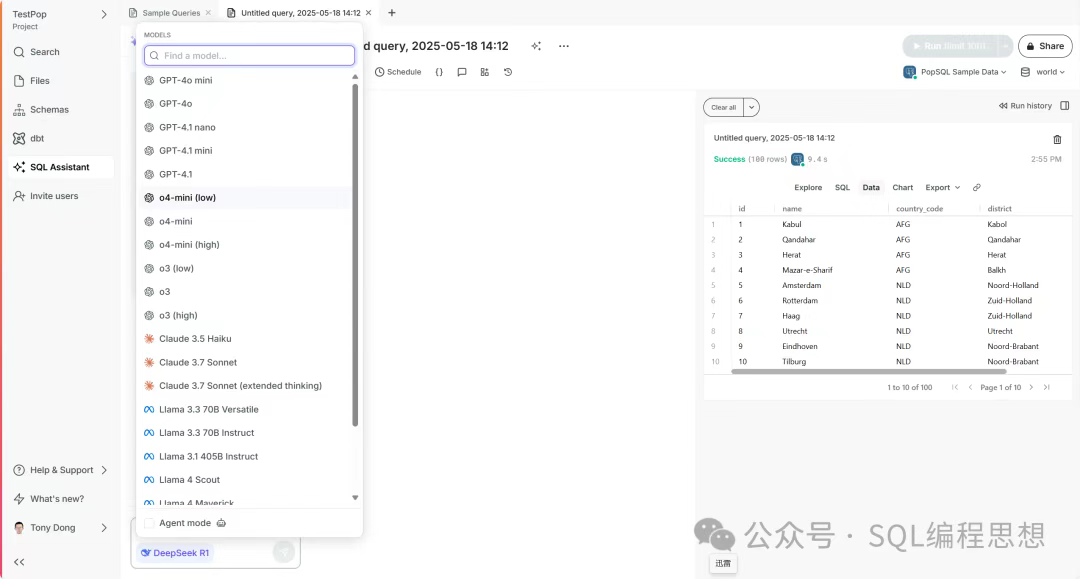Focus the Find a model search field
Screen dimensions: 1080x579
[249, 56]
